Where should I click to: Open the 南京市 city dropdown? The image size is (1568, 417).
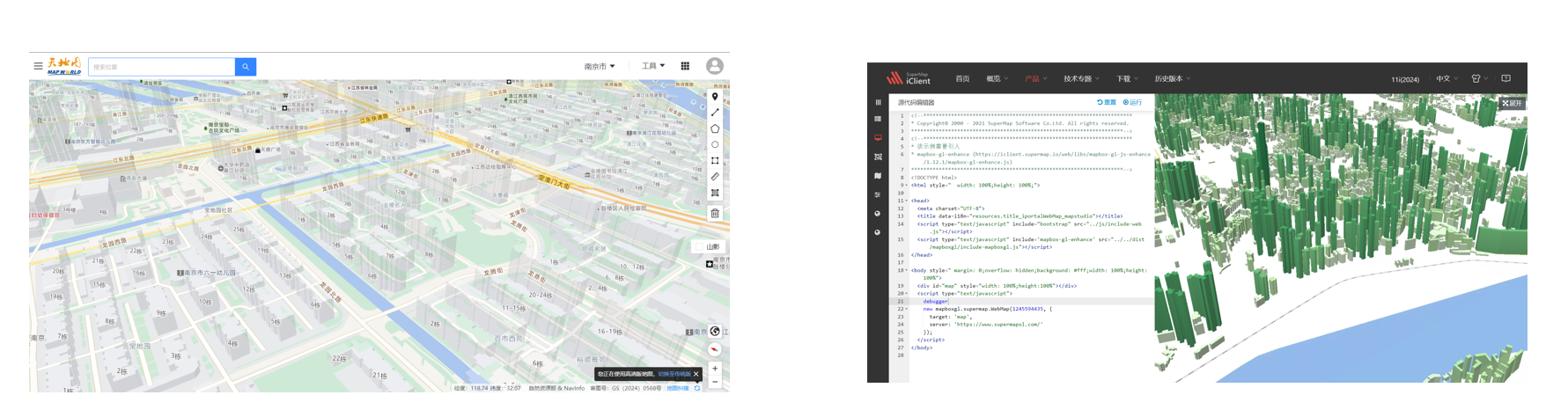pyautogui.click(x=600, y=66)
